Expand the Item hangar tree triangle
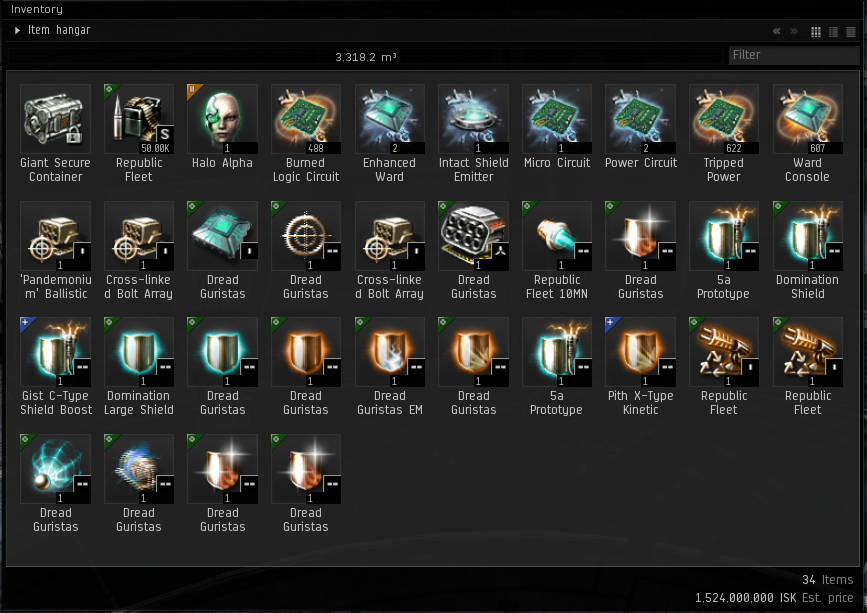 click(x=17, y=30)
